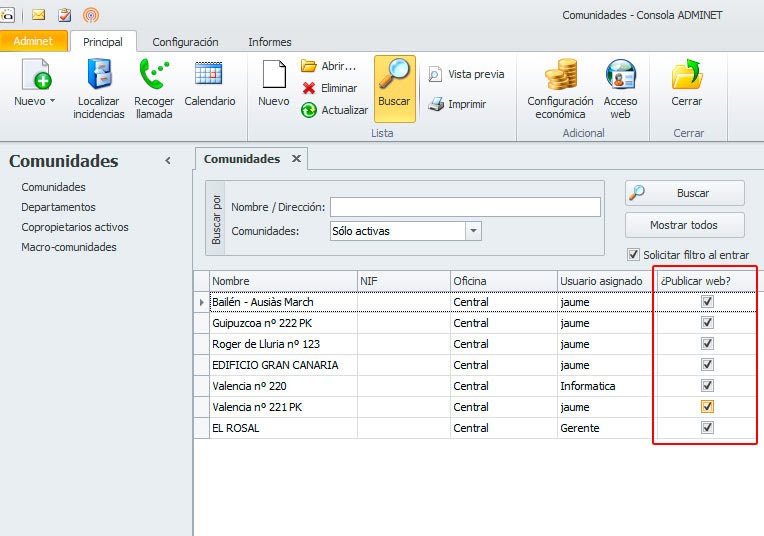Screen dimensions: 764x536
Task: Open the Comunidades filter dropdown
Action: (x=473, y=231)
